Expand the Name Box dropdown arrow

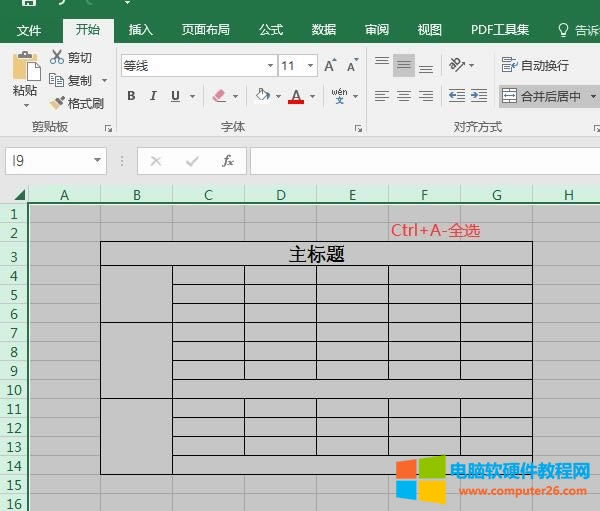(97, 160)
